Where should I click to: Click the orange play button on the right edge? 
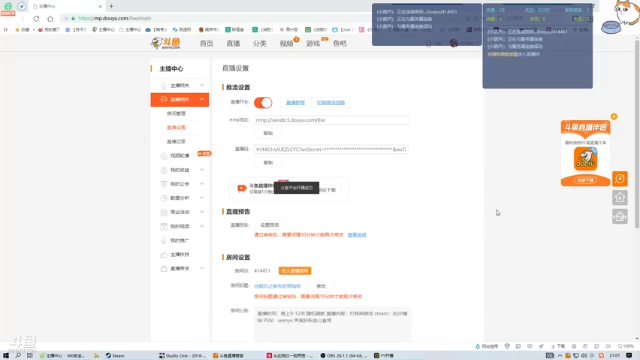[620, 178]
